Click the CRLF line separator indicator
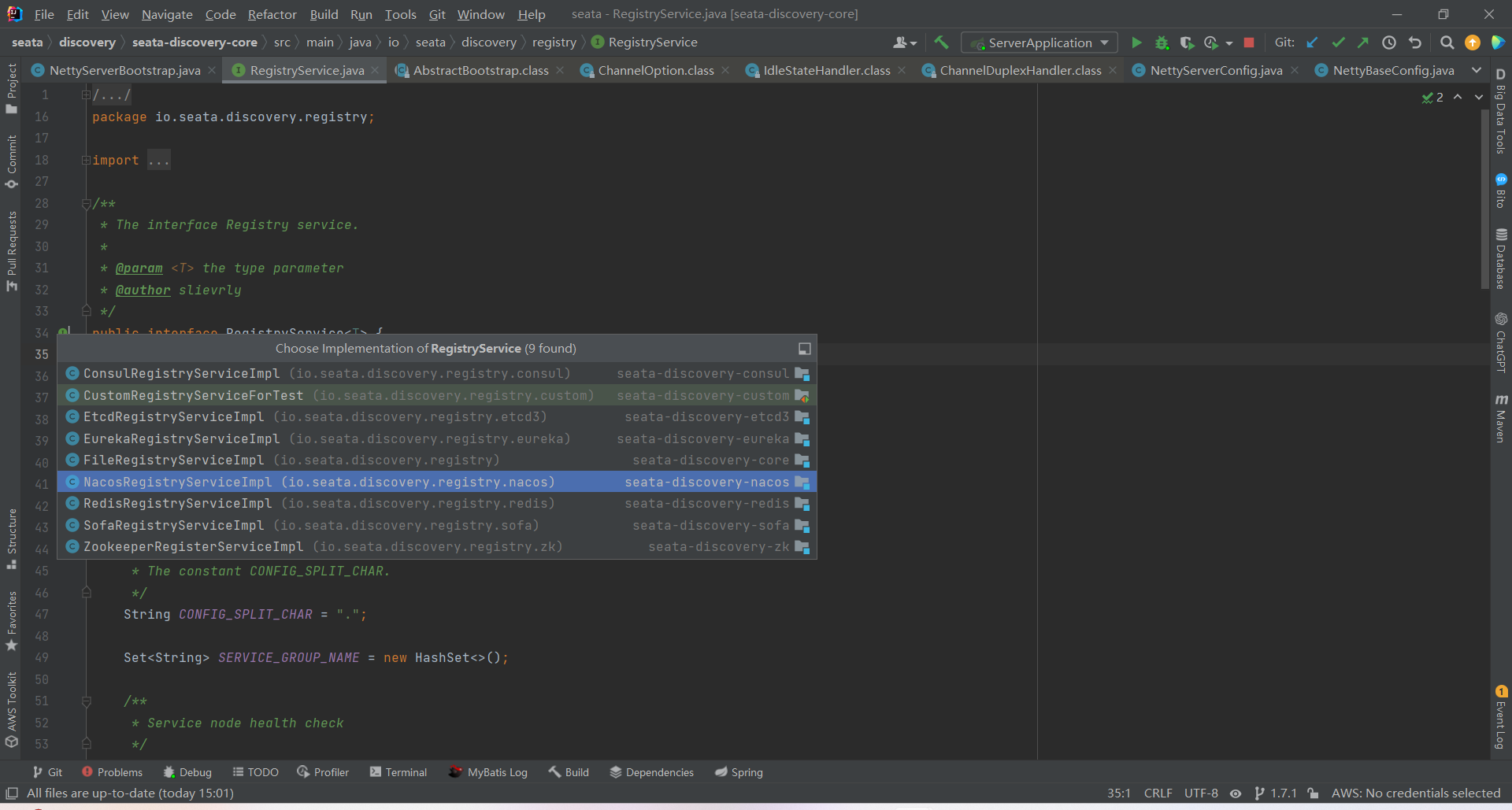1512x810 pixels. [1158, 793]
